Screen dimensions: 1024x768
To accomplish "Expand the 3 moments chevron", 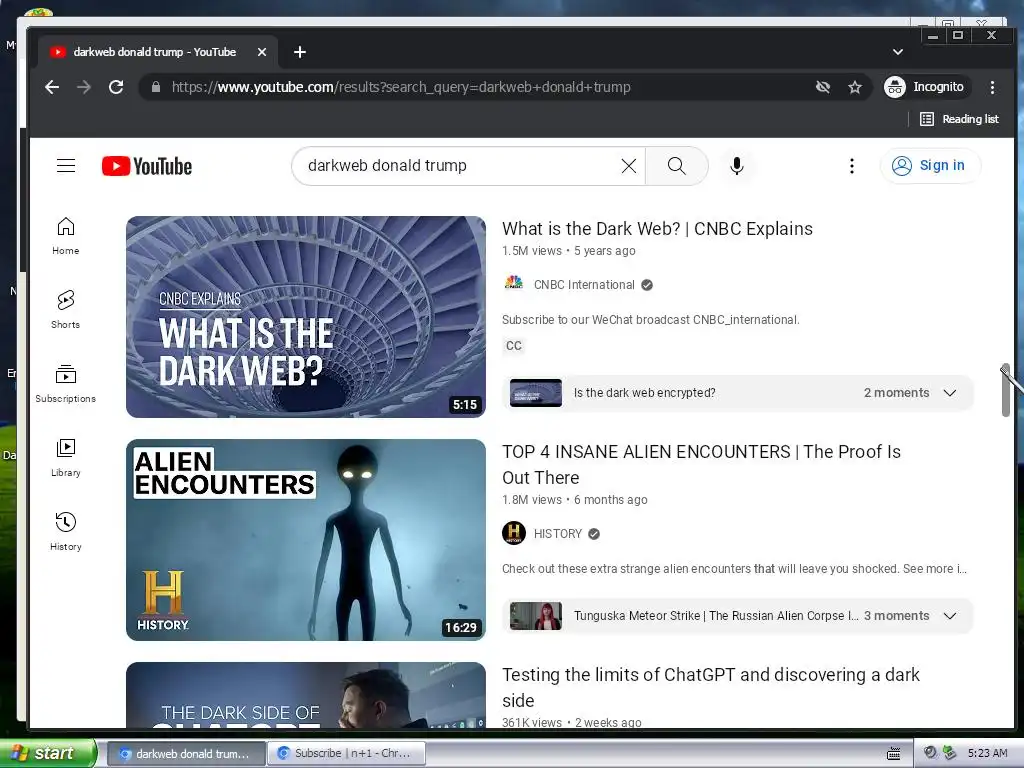I will [950, 616].
